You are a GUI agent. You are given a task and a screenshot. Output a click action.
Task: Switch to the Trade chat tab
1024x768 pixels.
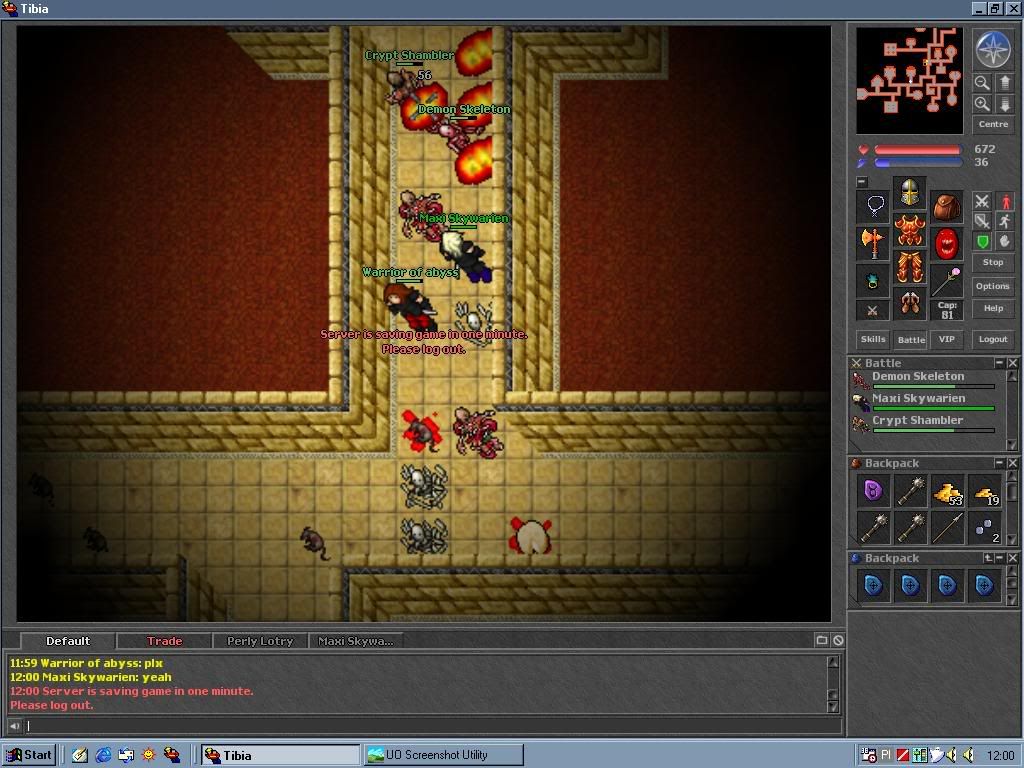coord(165,641)
